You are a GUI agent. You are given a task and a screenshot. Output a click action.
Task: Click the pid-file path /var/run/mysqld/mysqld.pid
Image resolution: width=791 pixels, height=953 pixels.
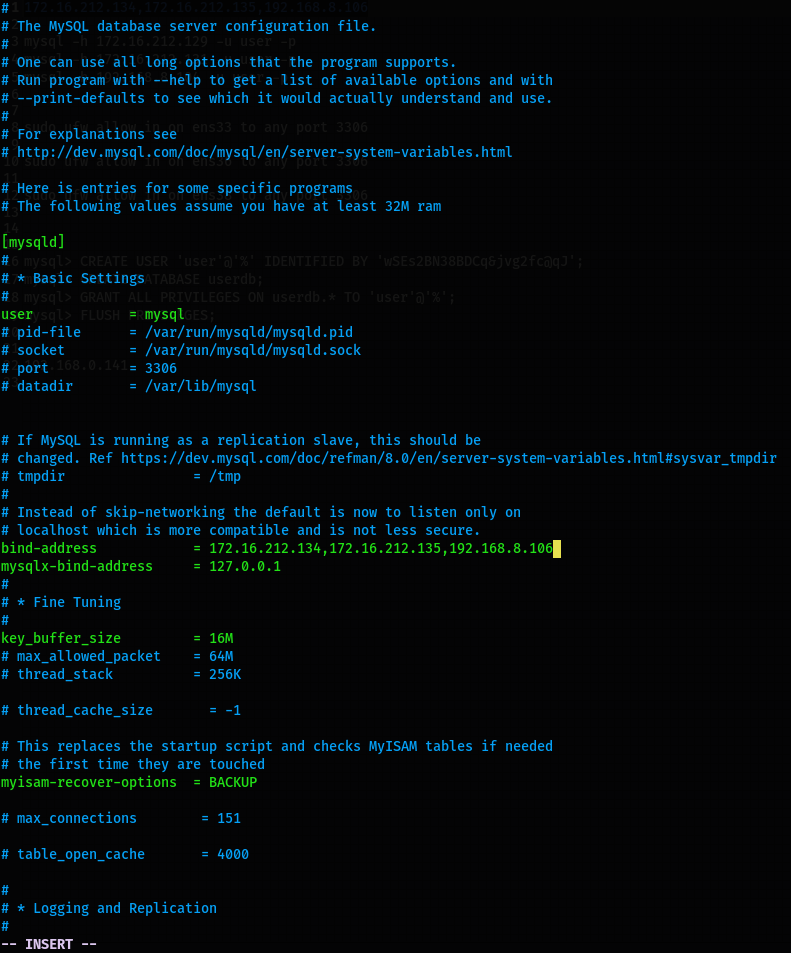pos(249,332)
